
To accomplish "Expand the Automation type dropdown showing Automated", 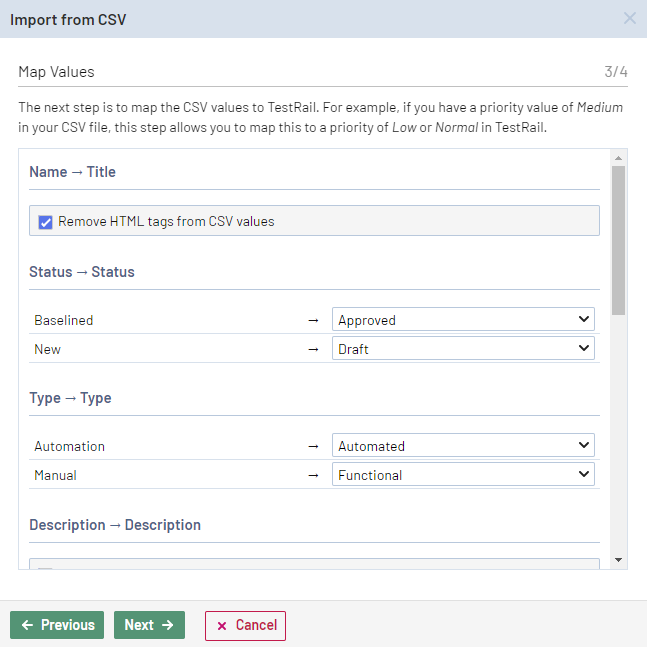I will coord(463,446).
